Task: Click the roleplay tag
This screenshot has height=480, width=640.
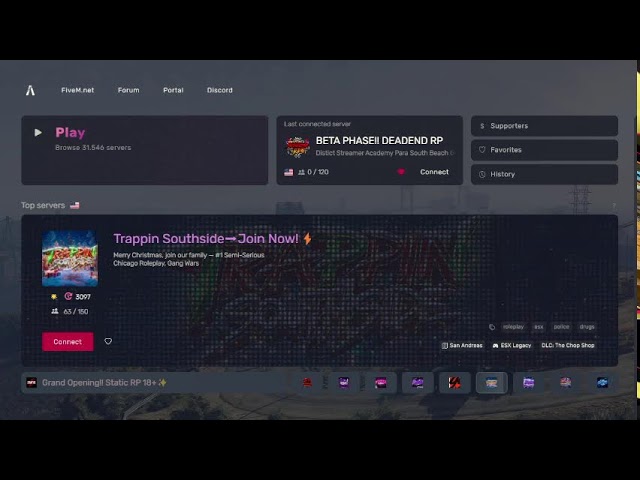Action: (513, 327)
